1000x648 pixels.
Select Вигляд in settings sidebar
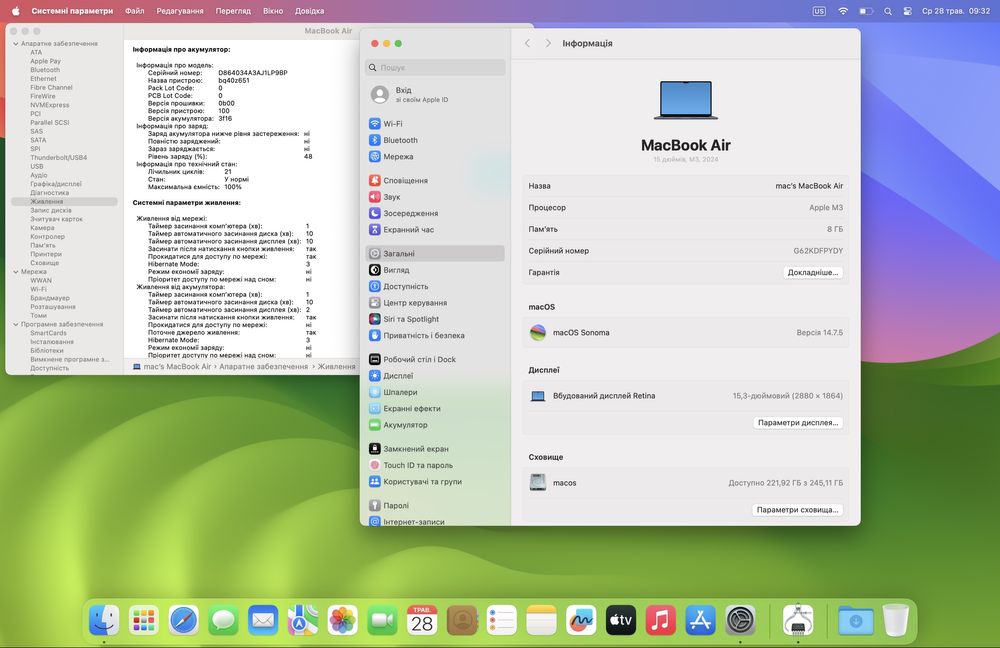click(x=435, y=270)
